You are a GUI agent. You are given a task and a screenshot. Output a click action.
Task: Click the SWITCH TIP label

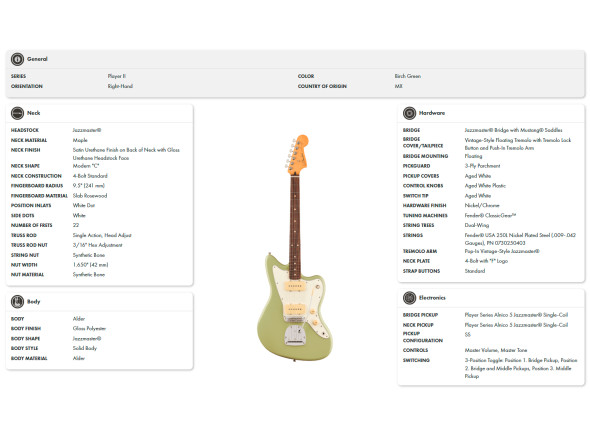point(416,196)
